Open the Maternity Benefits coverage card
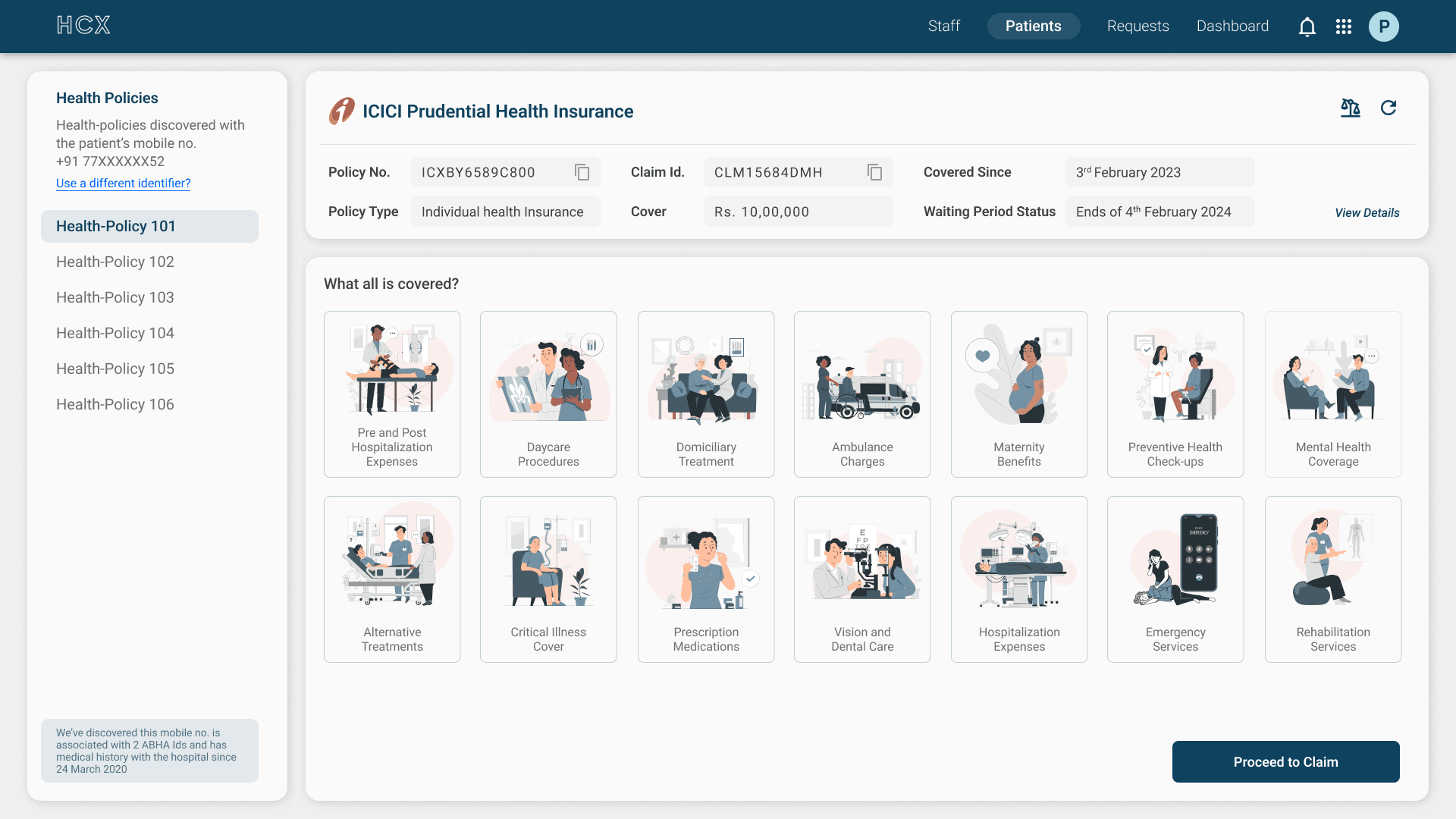1456x819 pixels. (1018, 394)
